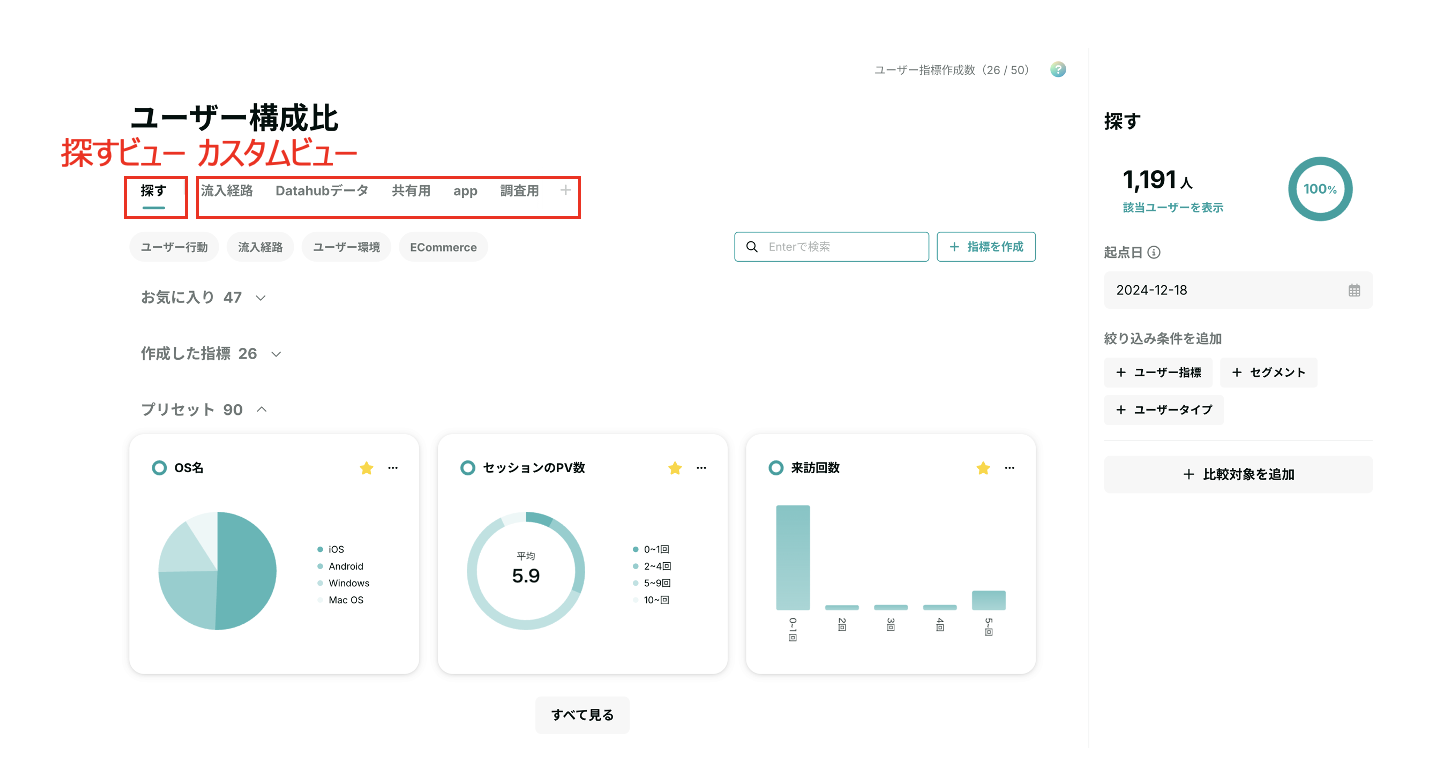Filter by ユーザー環境 chip

point(346,247)
